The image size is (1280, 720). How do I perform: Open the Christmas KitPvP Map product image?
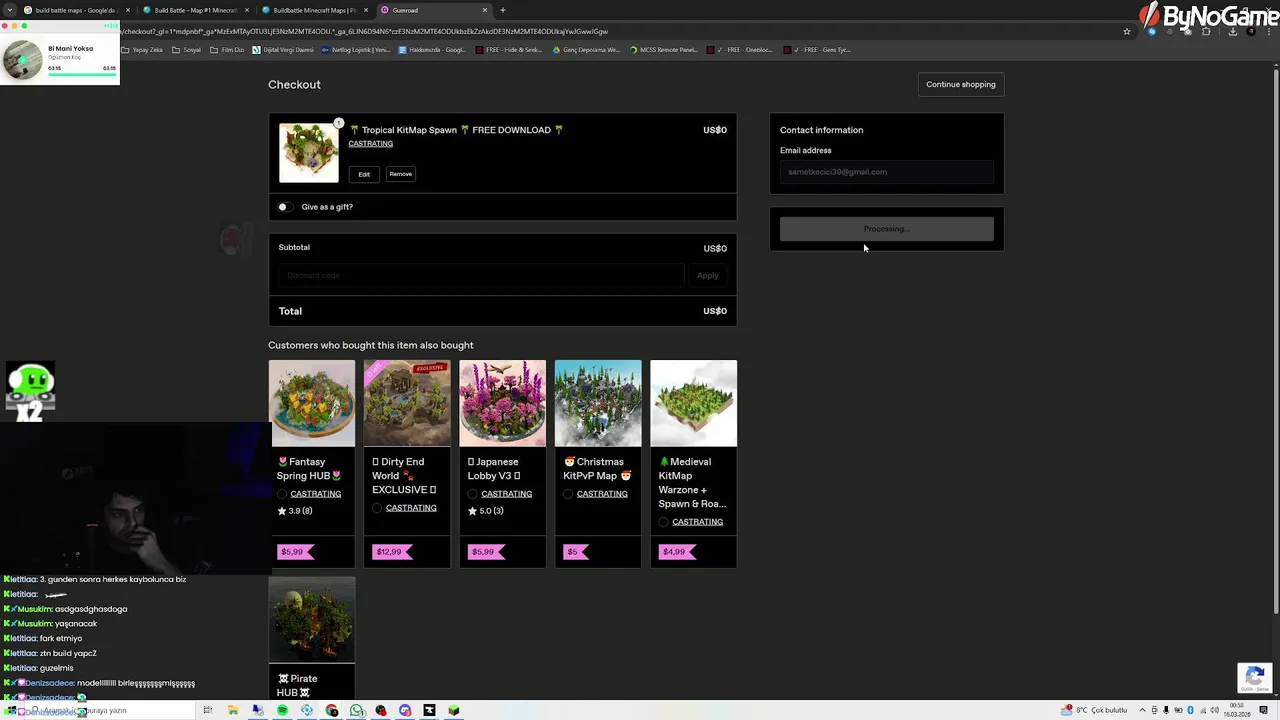pyautogui.click(x=598, y=403)
